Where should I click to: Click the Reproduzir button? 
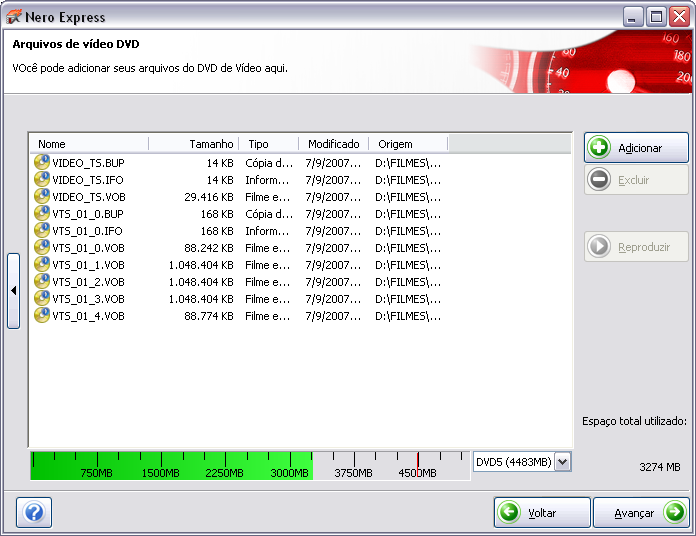point(636,246)
